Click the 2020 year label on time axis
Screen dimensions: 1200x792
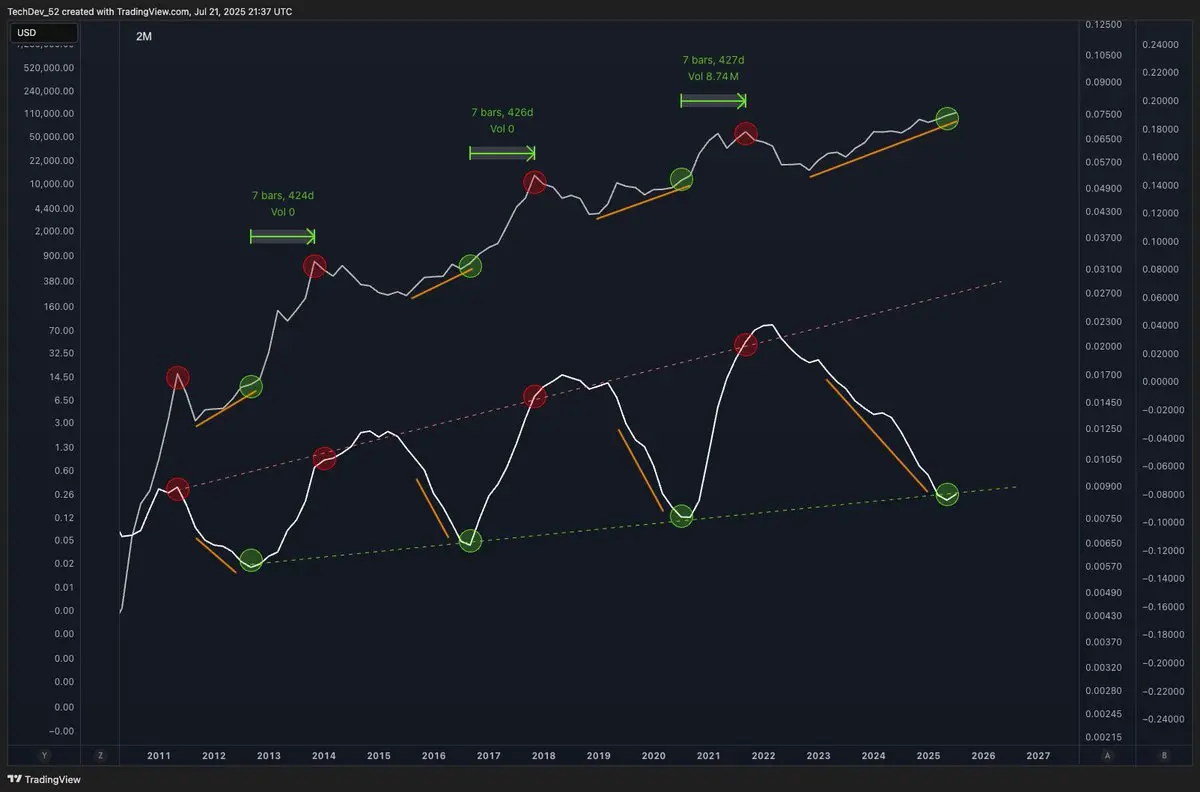[654, 756]
